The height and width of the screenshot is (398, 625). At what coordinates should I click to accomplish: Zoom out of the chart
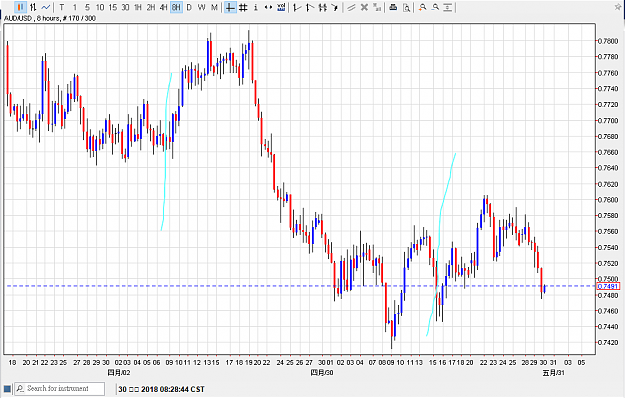(x=435, y=7)
